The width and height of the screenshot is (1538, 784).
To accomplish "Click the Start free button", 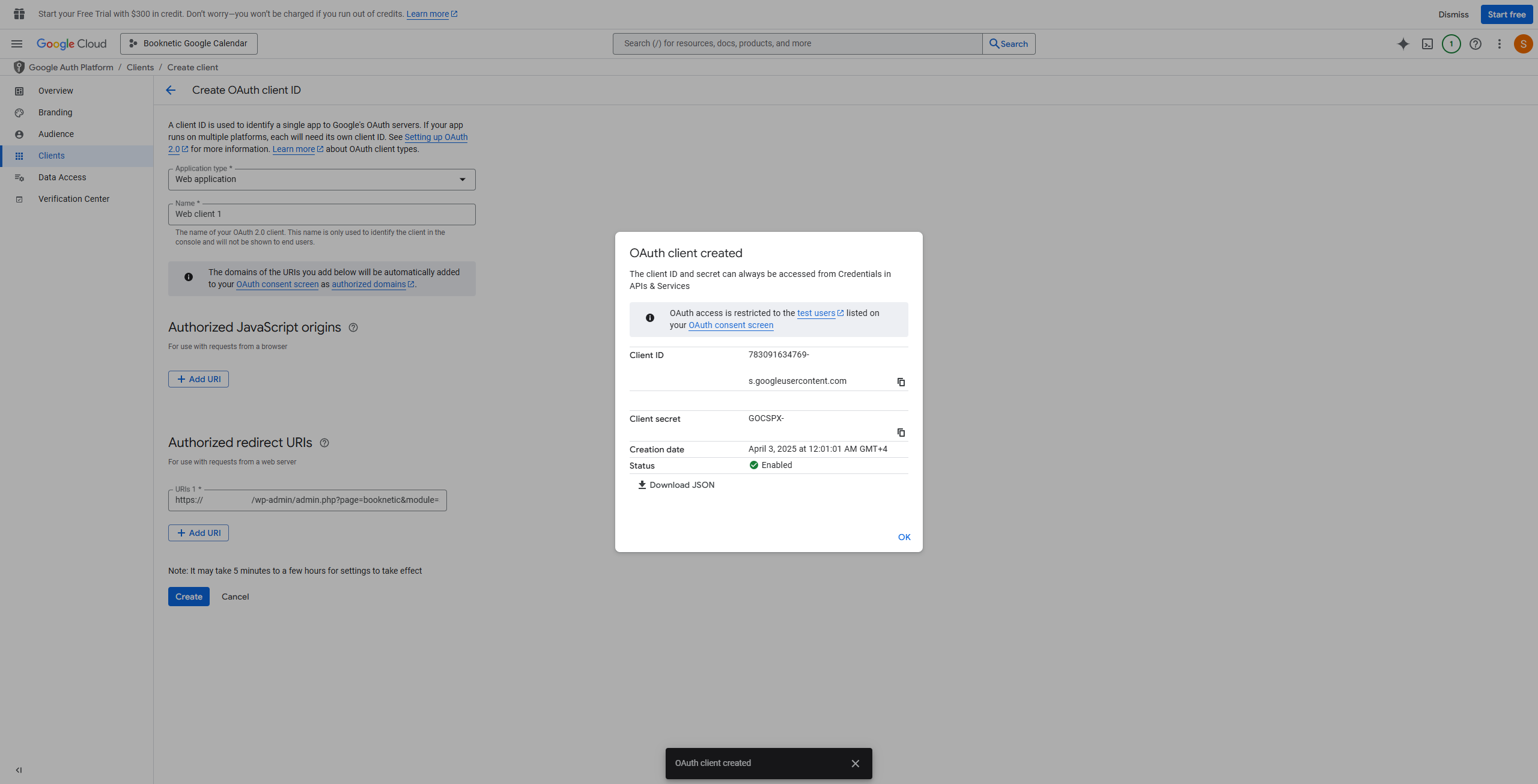I will [x=1507, y=14].
